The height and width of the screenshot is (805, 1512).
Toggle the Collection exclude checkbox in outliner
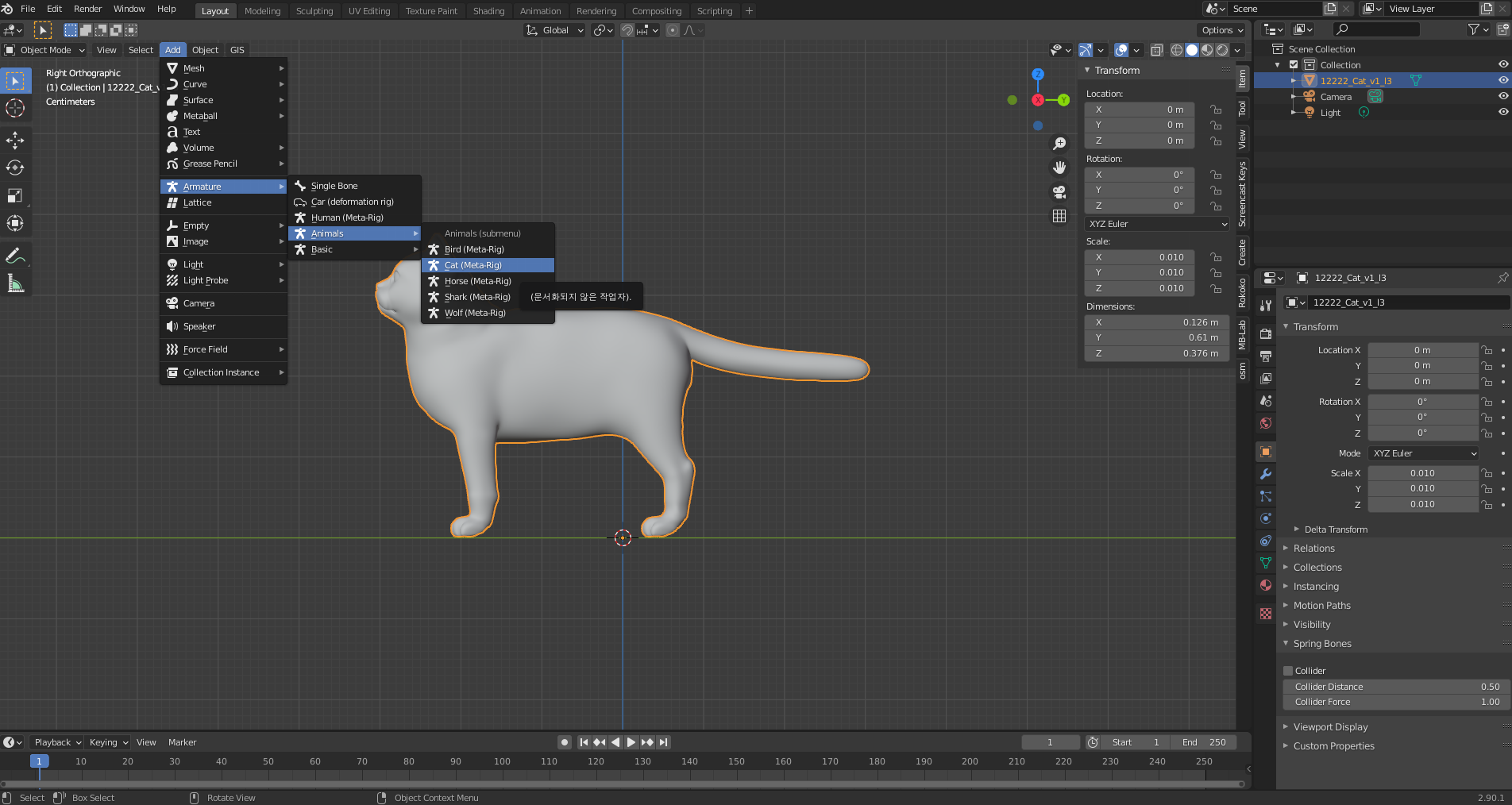click(1294, 65)
